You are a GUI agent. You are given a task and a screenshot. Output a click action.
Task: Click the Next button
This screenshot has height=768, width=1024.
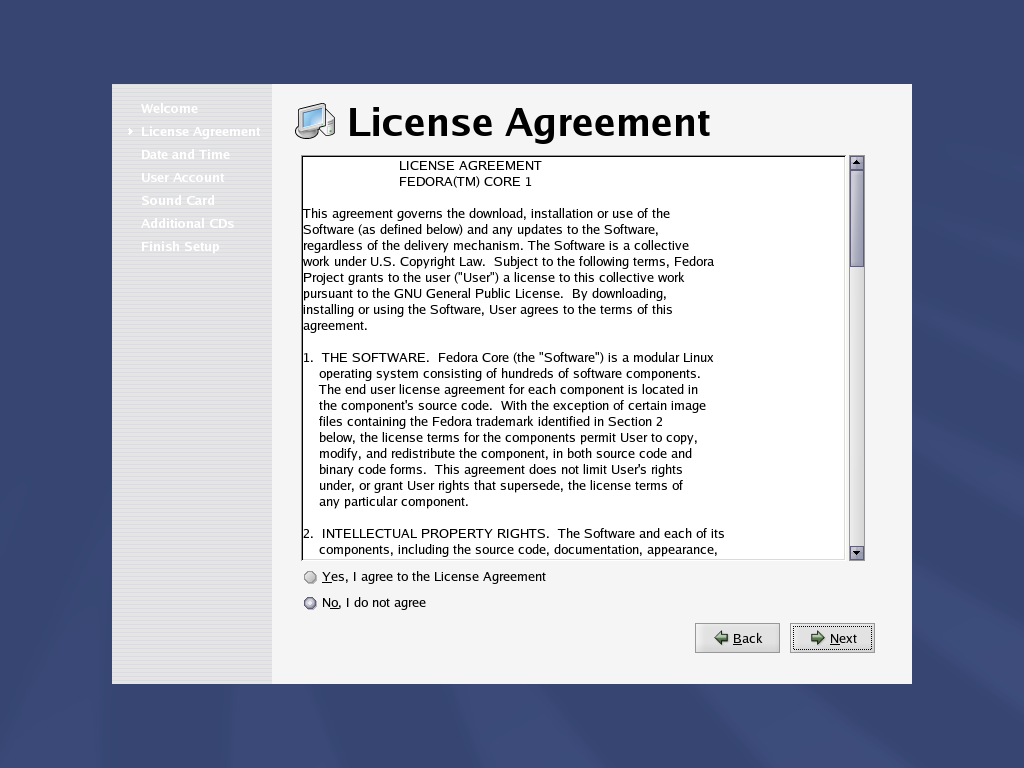click(x=832, y=638)
